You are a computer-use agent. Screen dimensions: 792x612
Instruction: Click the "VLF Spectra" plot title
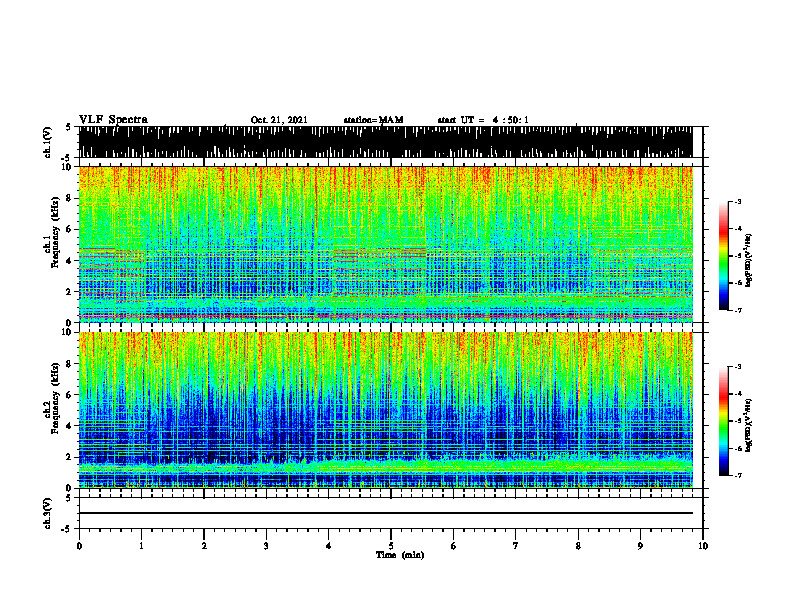tap(113, 120)
